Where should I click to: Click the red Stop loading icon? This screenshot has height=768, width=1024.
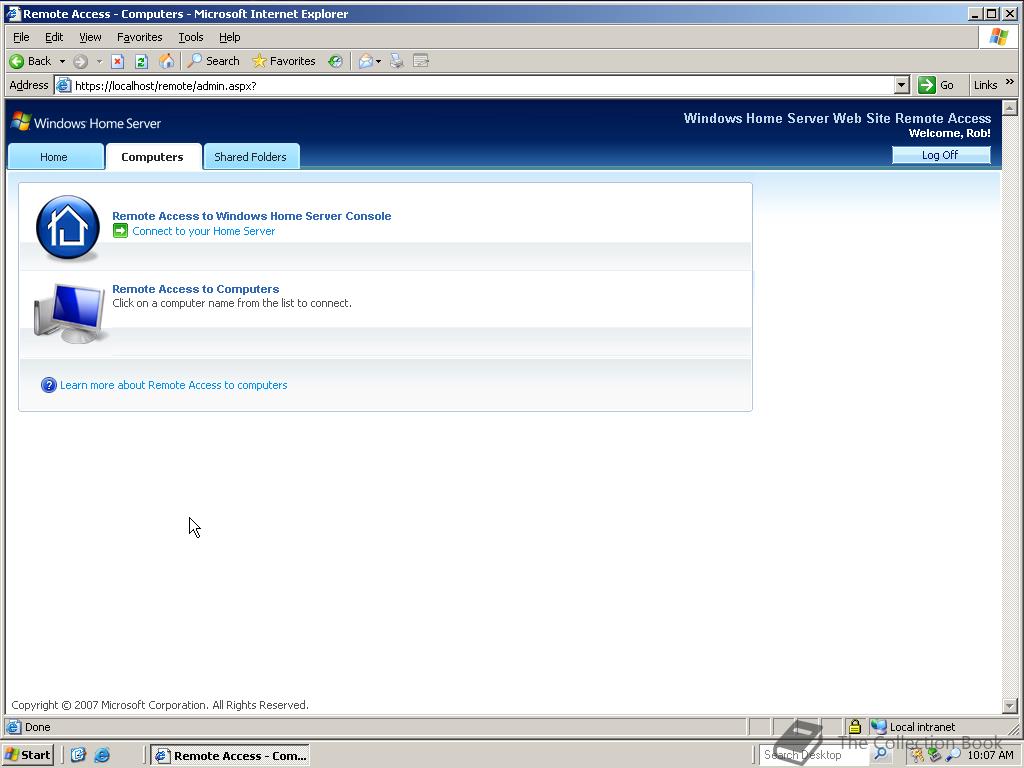click(118, 61)
